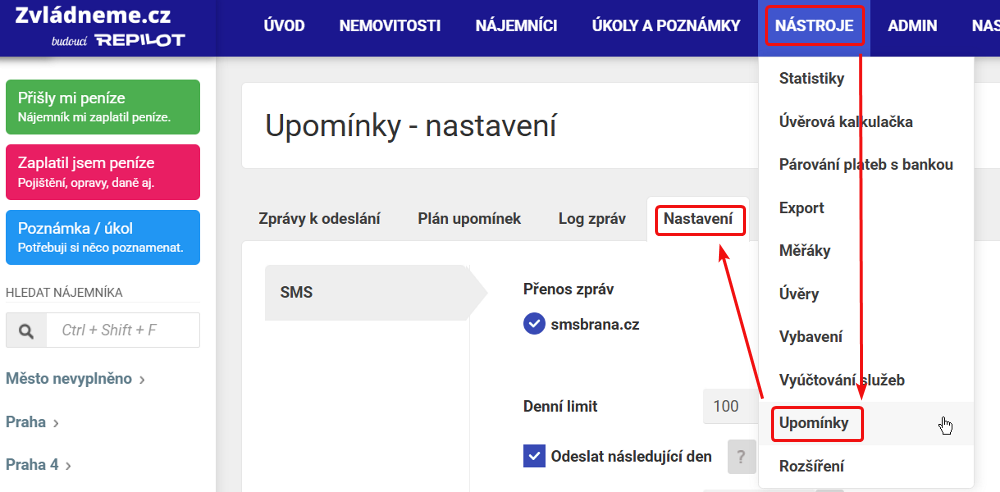Viewport: 1000px width, 492px height.
Task: Click the blue Poznámka / úkol button
Action: point(102,237)
